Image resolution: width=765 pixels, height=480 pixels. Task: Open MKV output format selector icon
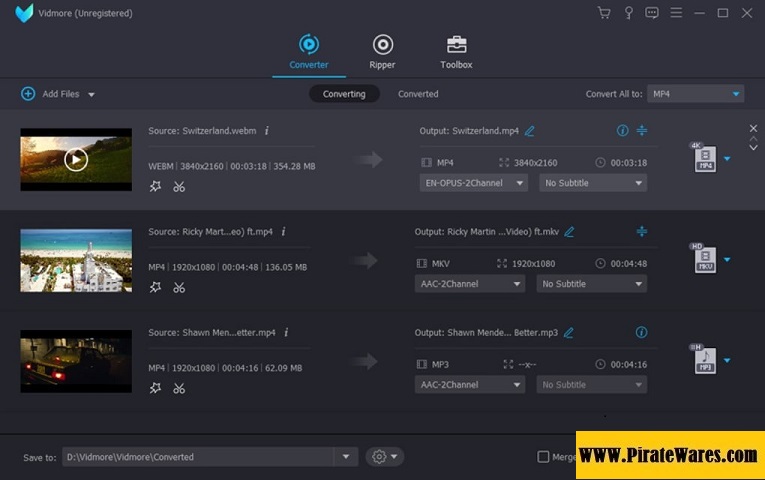coord(704,260)
